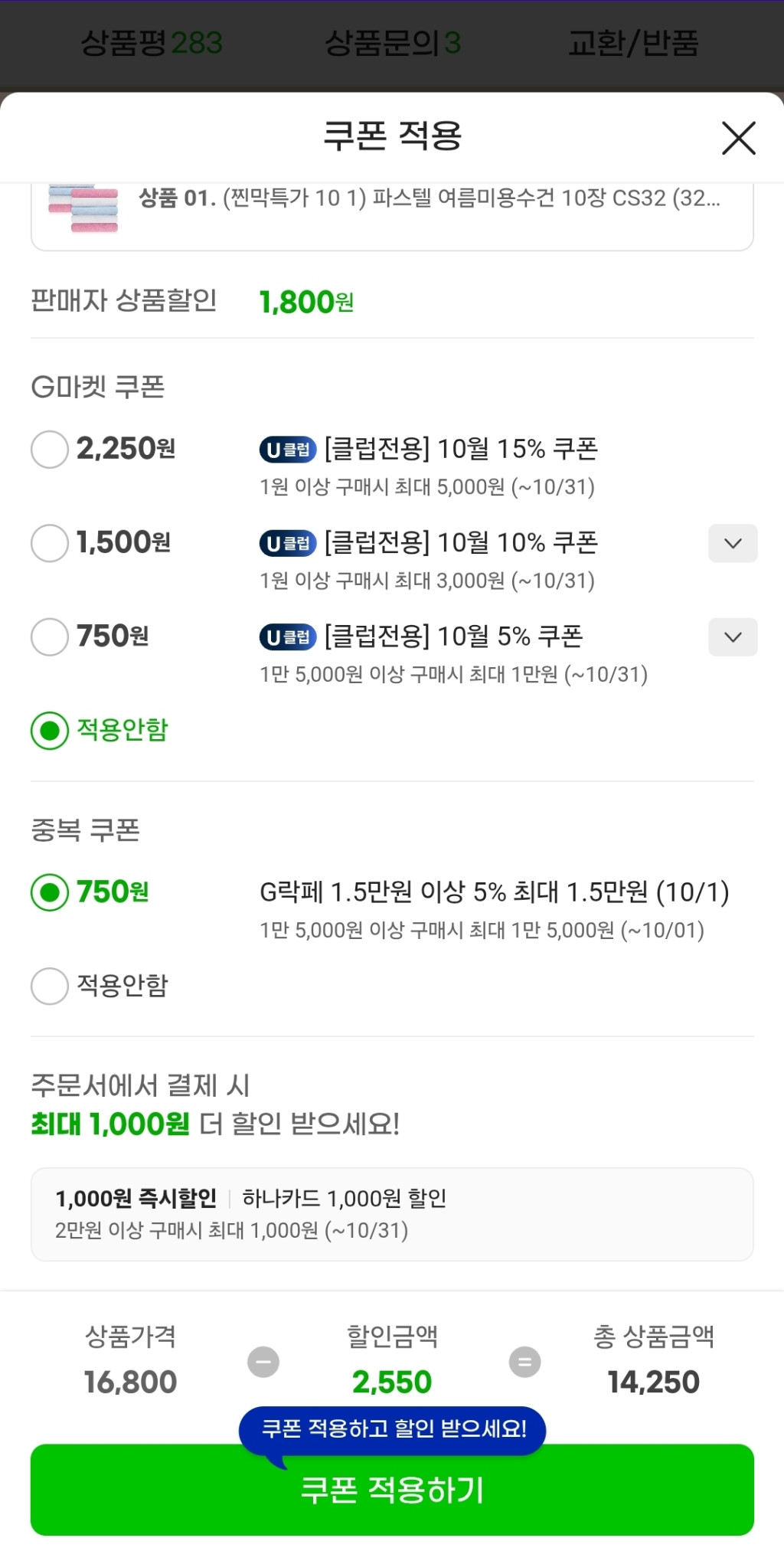Image resolution: width=784 pixels, height=1551 pixels.
Task: Open the 상품평 283 tab
Action: coord(152,43)
